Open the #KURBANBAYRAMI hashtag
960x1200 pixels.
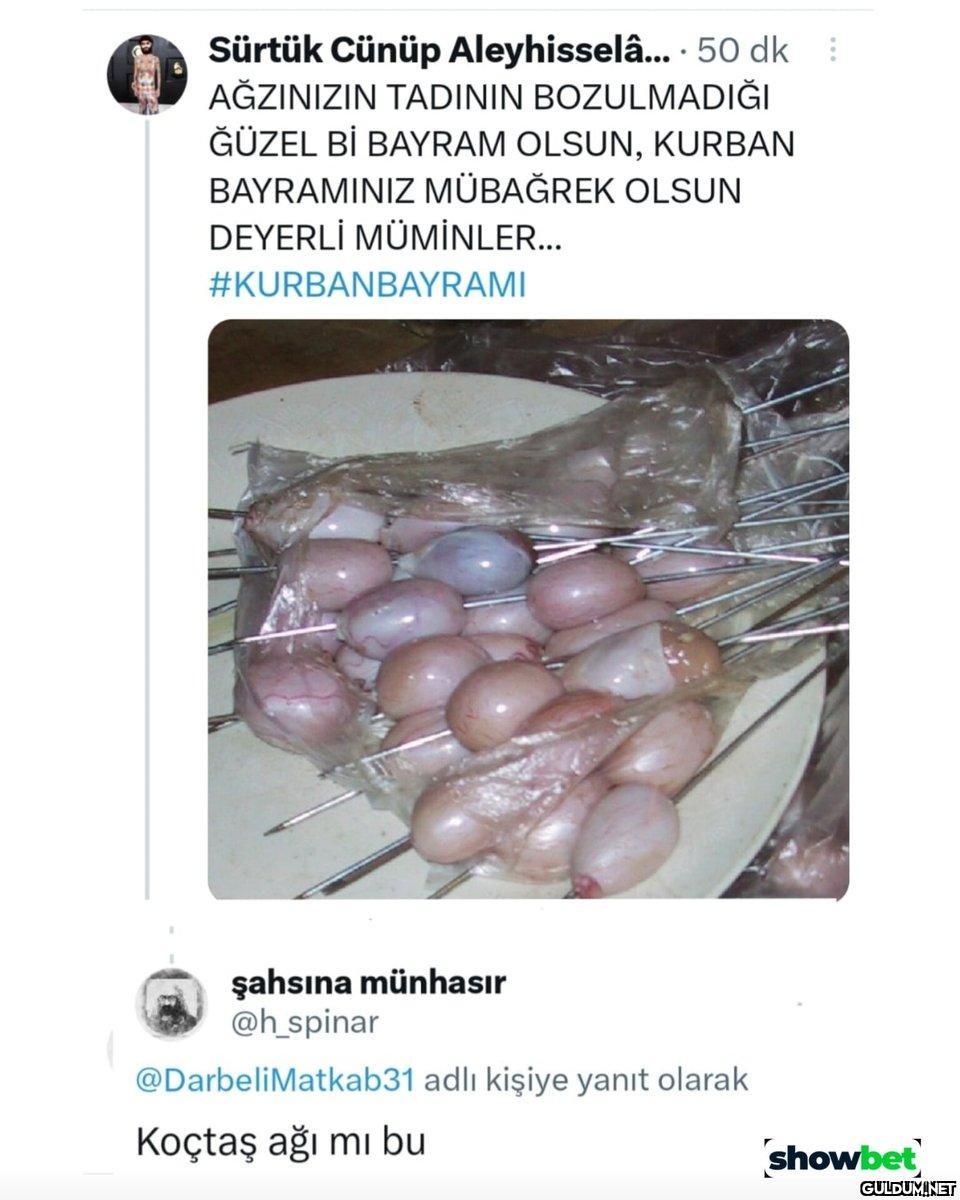(367, 285)
